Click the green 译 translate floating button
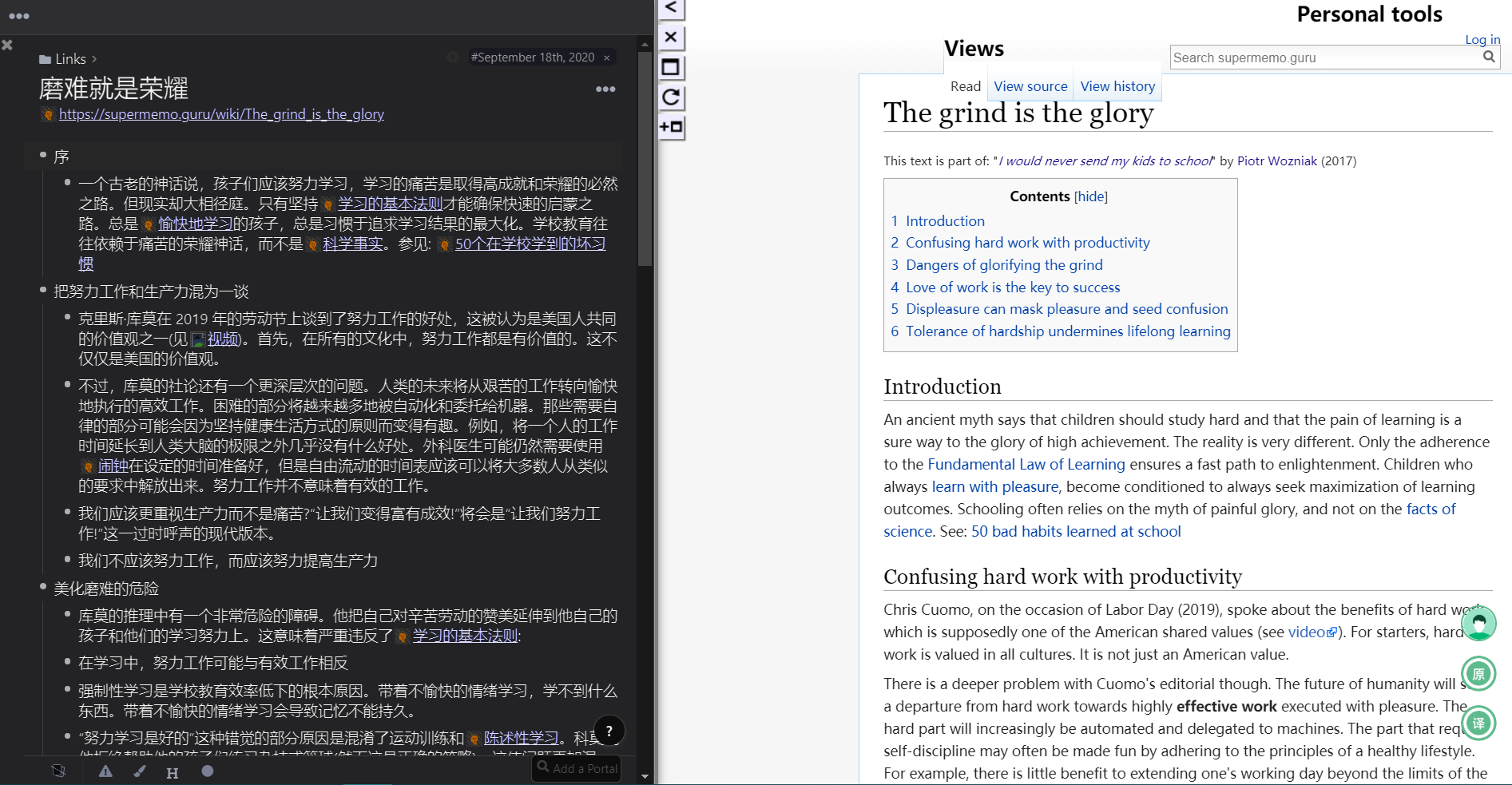1512x785 pixels. pos(1478,724)
